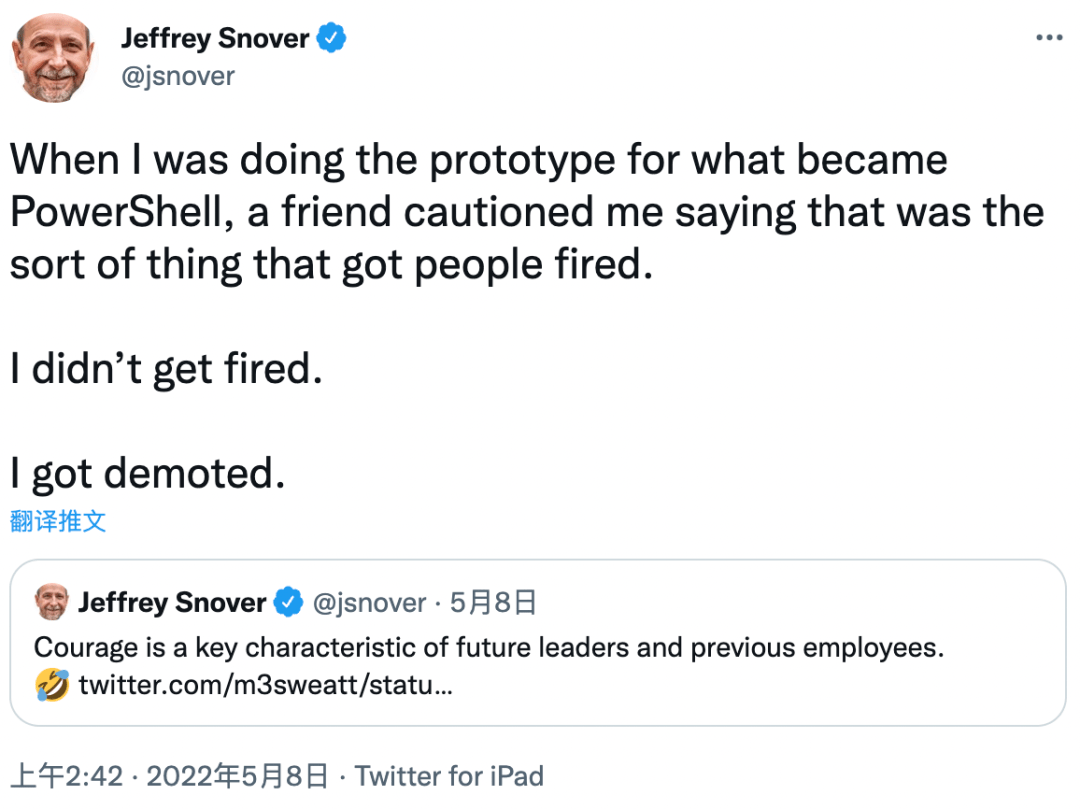Click the @jsnover handle under author name

pyautogui.click(x=177, y=76)
